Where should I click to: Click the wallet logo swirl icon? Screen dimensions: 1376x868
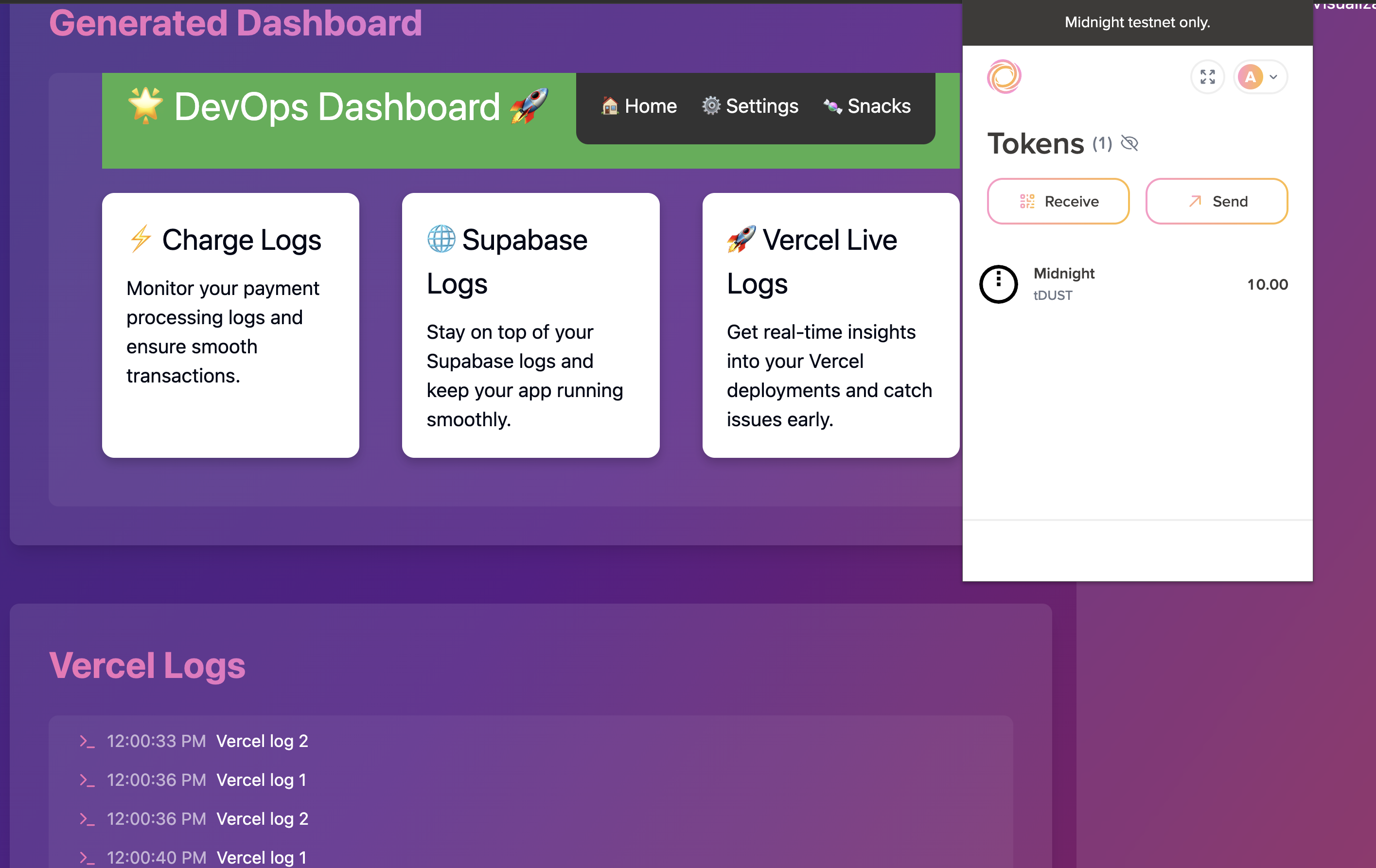tap(1004, 76)
